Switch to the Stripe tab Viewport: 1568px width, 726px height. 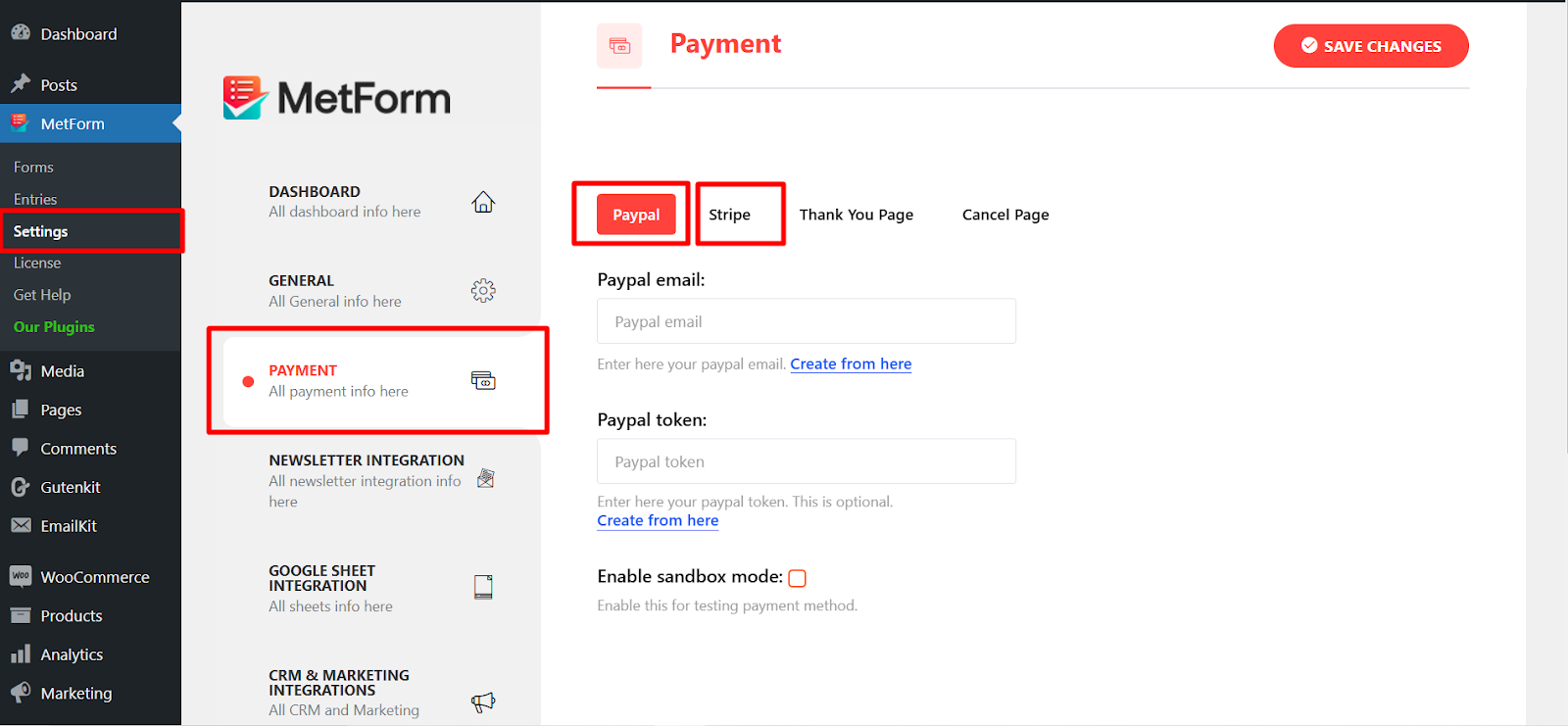[x=730, y=215]
